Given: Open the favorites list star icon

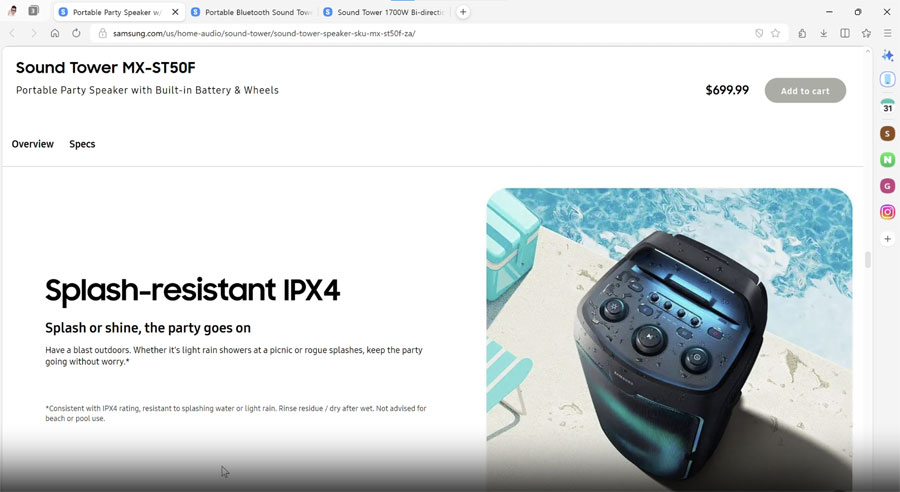Looking at the screenshot, I should click(x=866, y=33).
